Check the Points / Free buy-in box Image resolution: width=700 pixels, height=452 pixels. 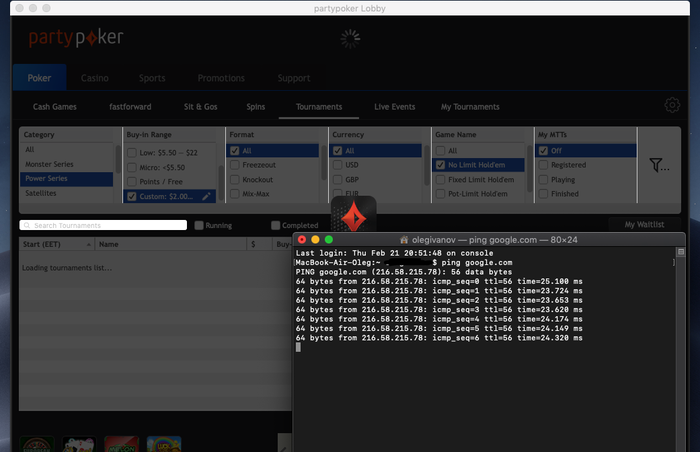[132, 182]
